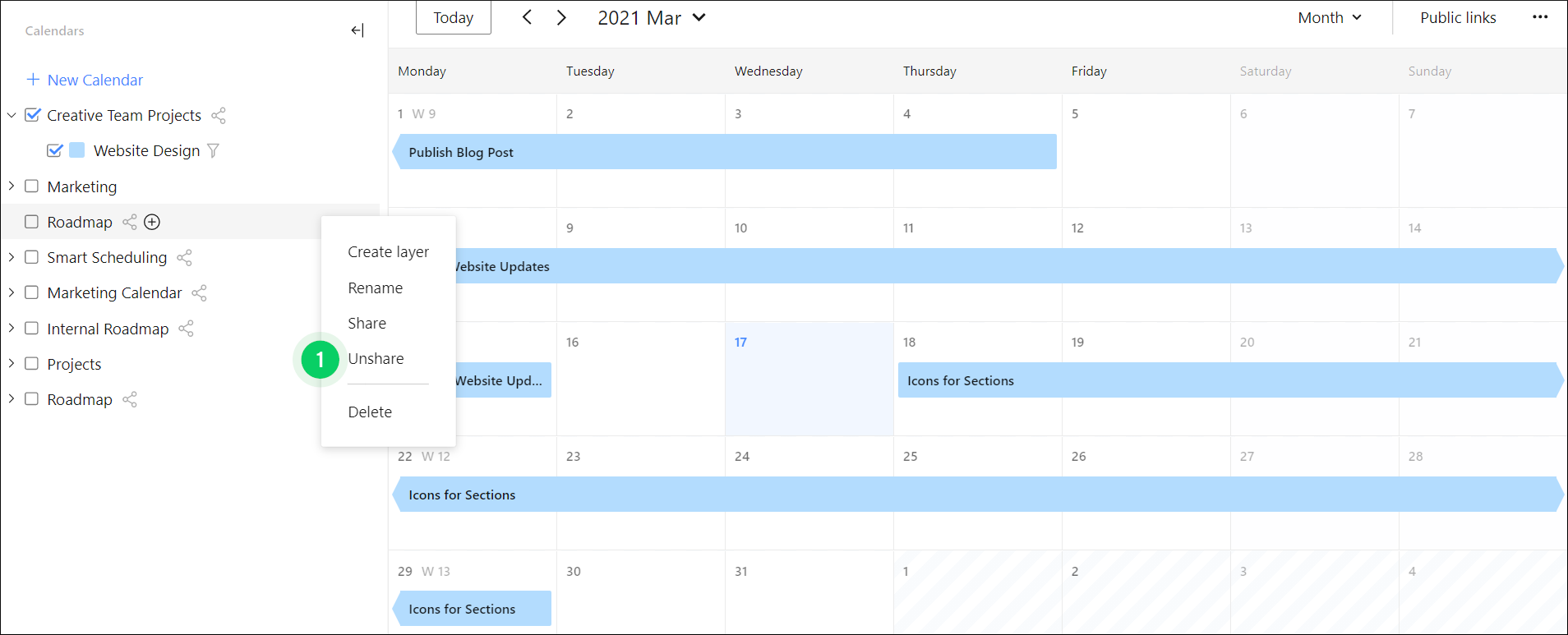The image size is (1568, 635).
Task: Click share icon next to Marketing Calendar
Action: [x=199, y=293]
